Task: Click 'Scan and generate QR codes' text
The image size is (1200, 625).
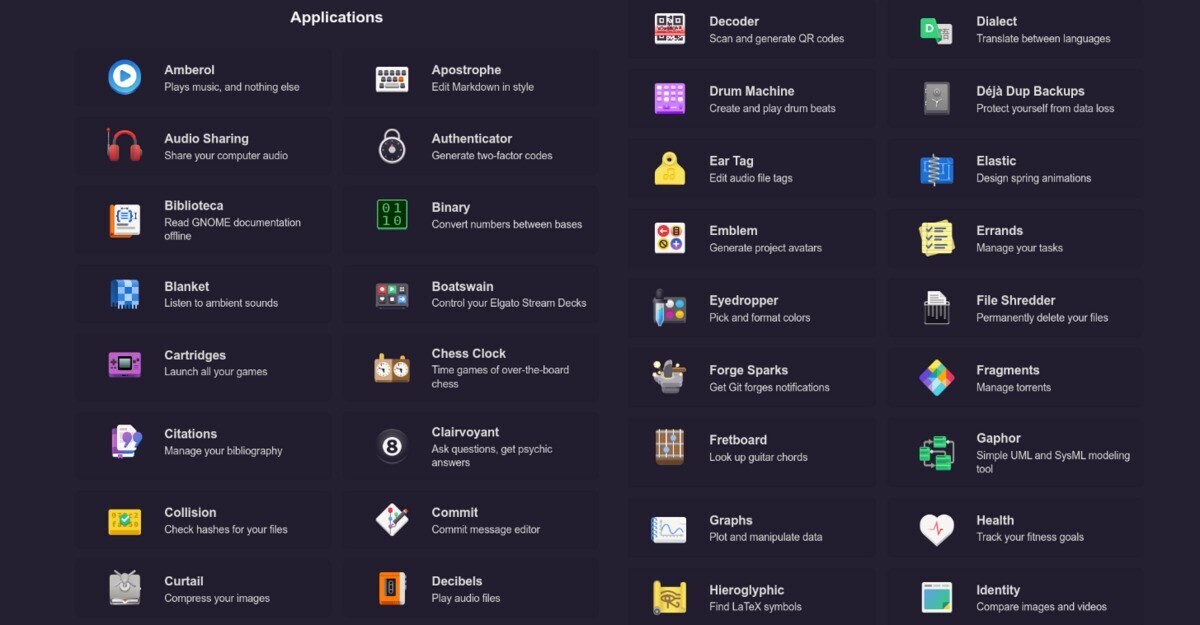Action: point(777,39)
